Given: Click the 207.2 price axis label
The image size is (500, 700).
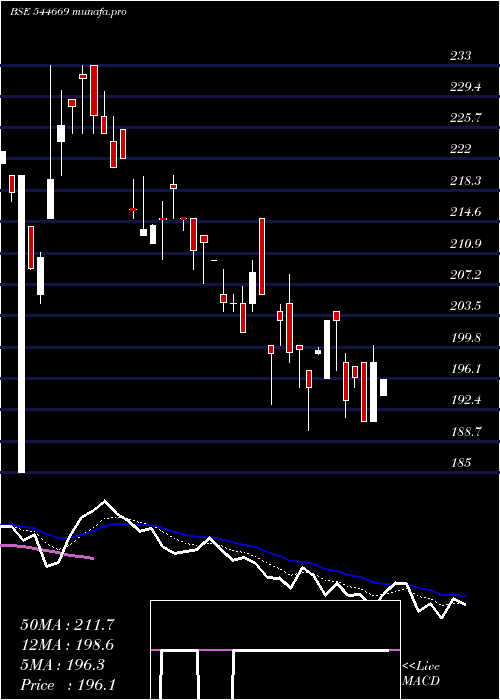Looking at the screenshot, I should pos(466,275).
